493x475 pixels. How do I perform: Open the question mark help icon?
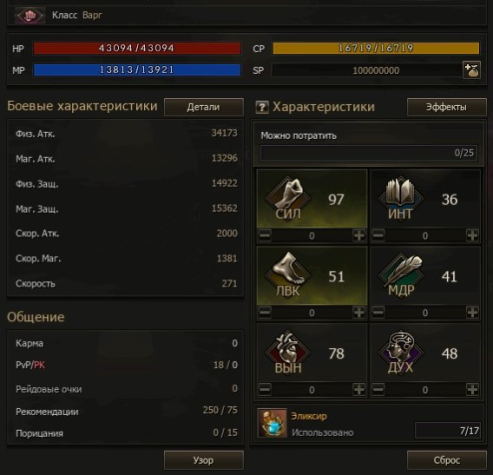click(x=262, y=107)
